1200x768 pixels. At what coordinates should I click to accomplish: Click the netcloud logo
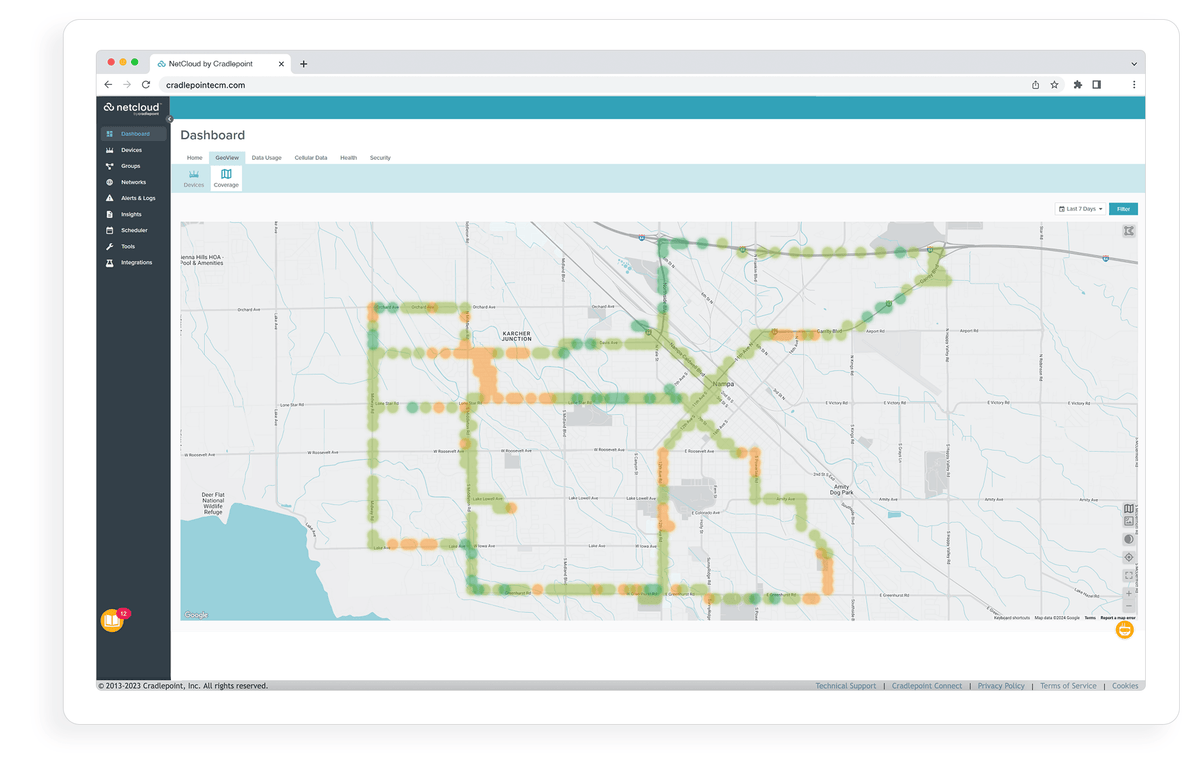coord(131,107)
